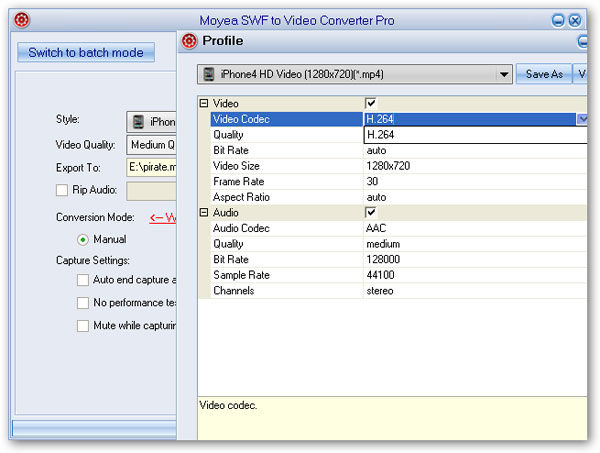
Task: Click the Save As button
Action: coord(544,74)
